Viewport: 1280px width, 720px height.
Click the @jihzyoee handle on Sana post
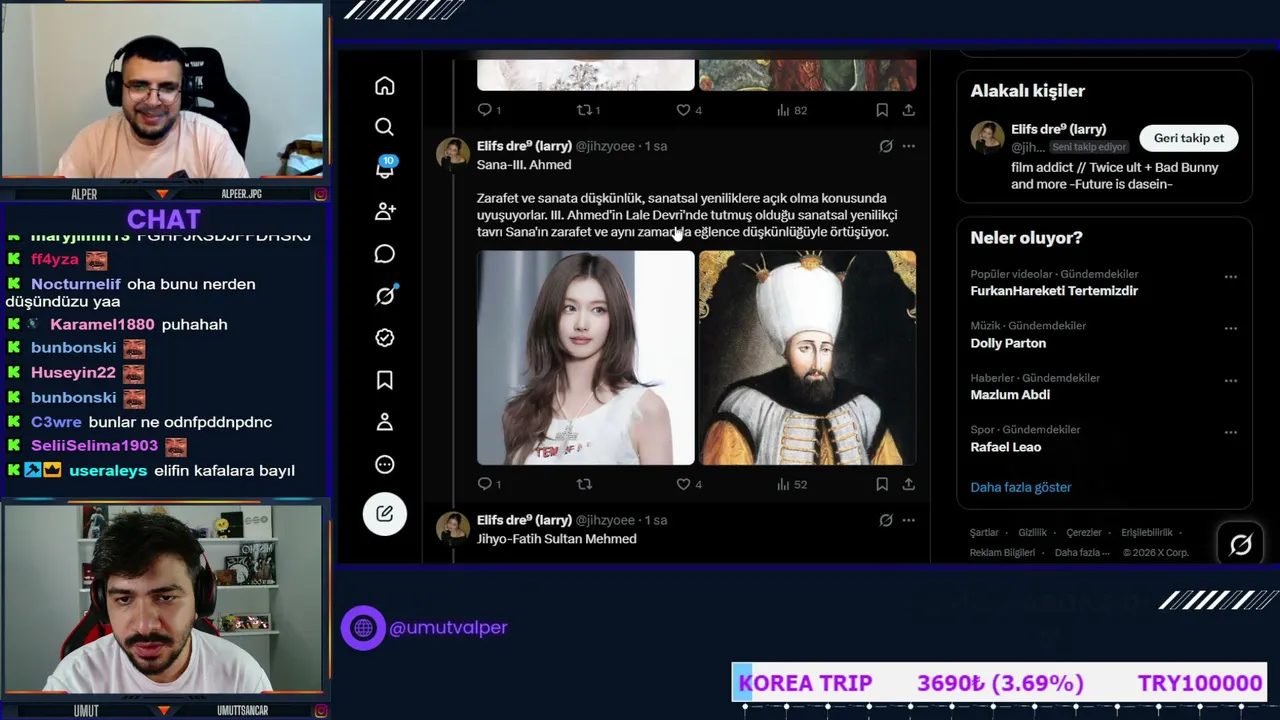pyautogui.click(x=605, y=146)
